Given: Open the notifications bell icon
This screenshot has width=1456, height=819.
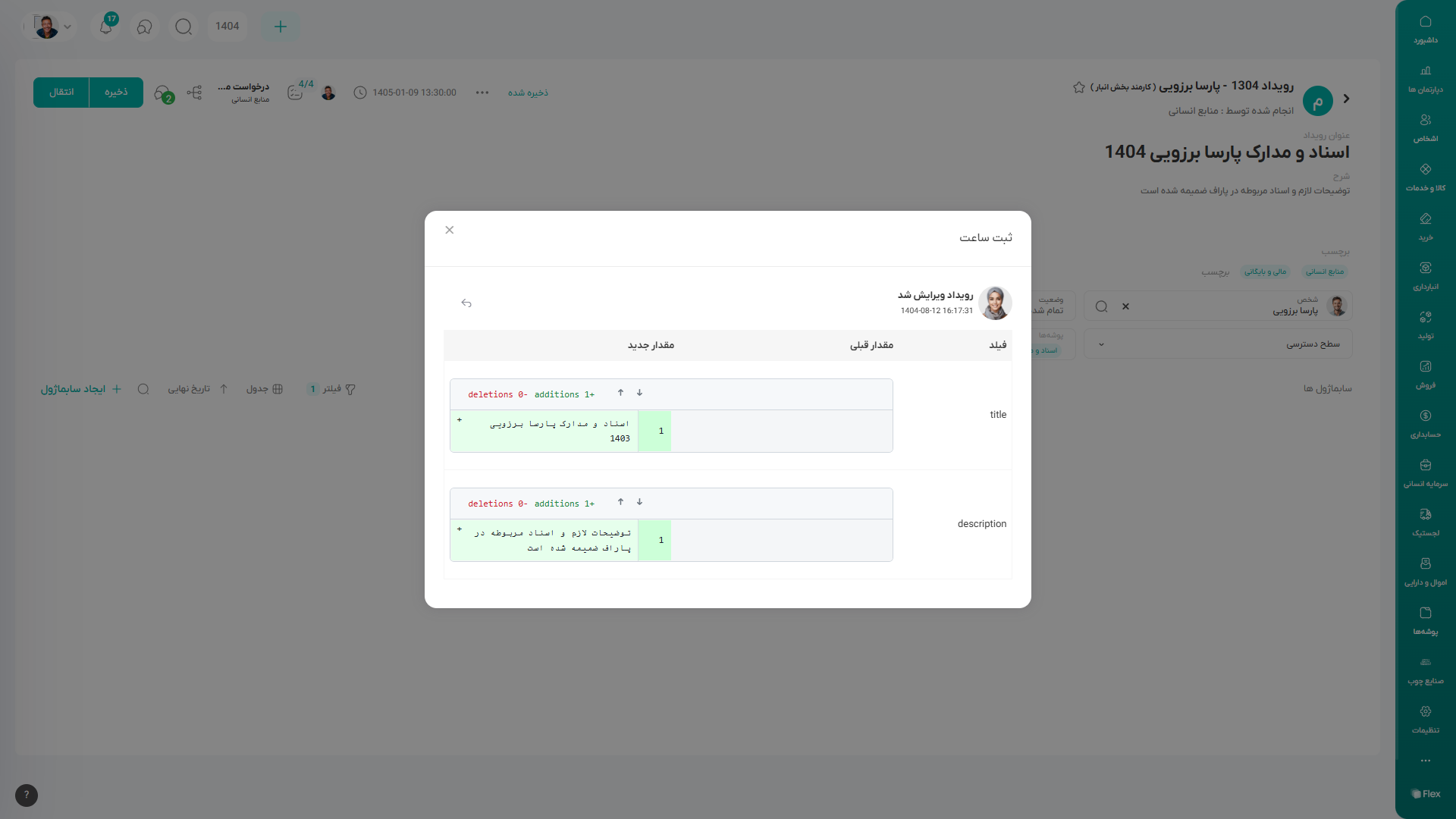Looking at the screenshot, I should point(106,27).
